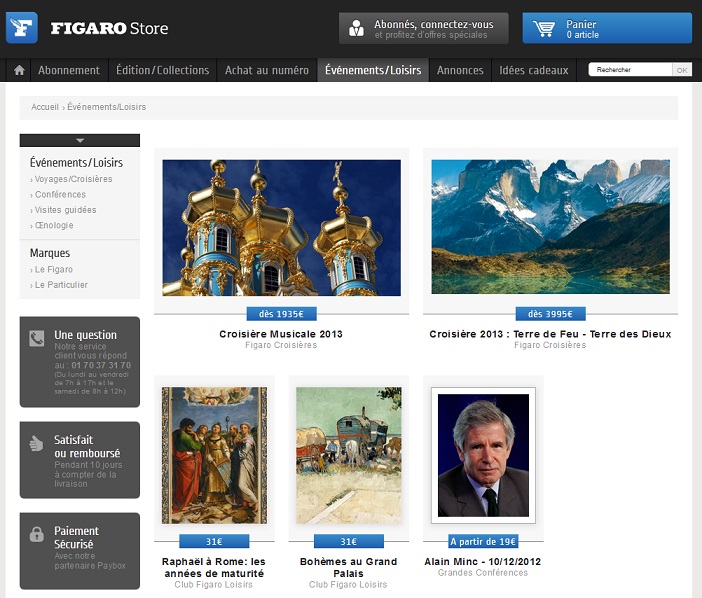This screenshot has width=702, height=598.
Task: Click the Figaro Store feather logo icon
Action: tap(21, 28)
